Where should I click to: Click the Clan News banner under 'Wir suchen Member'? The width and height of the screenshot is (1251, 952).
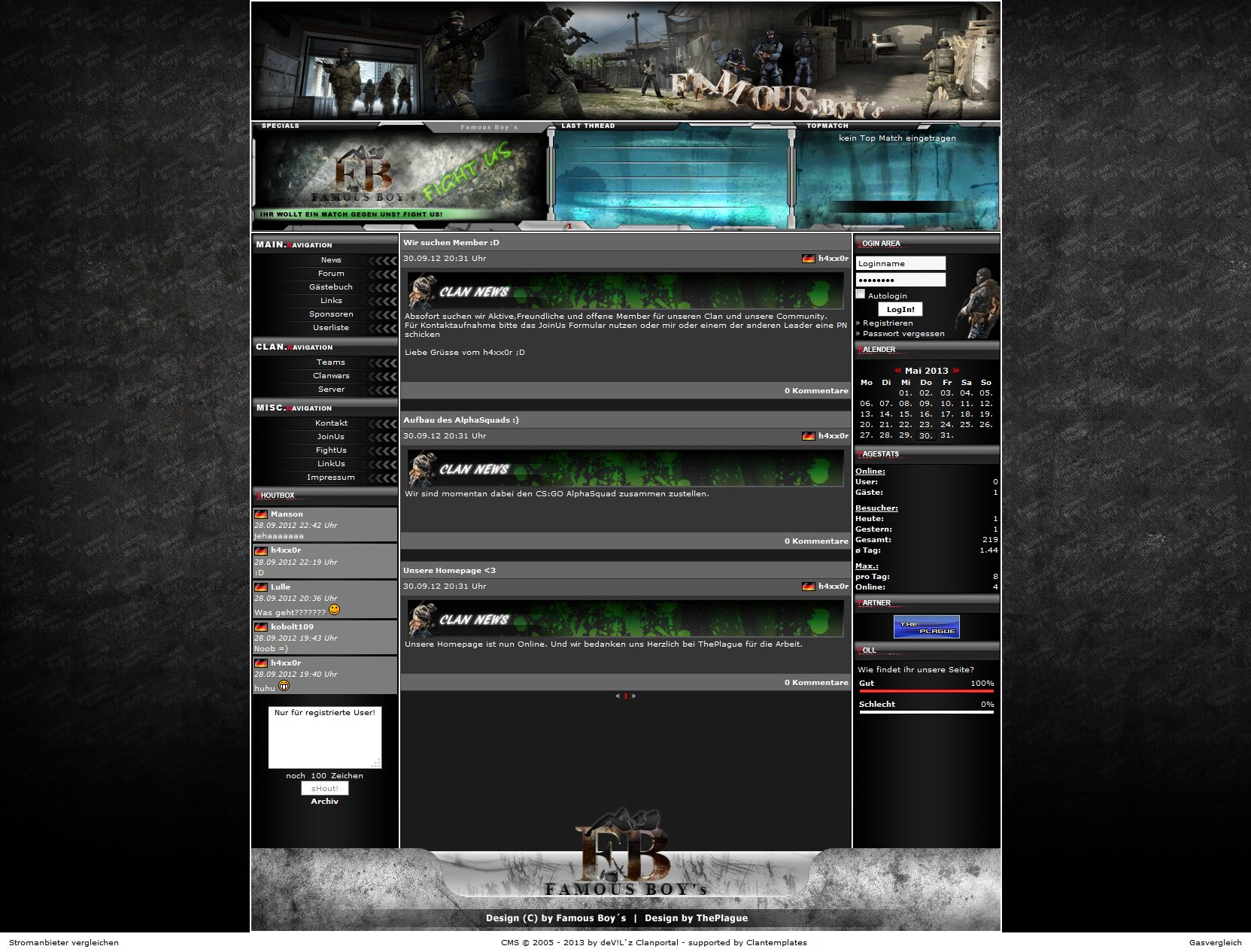pyautogui.click(x=625, y=291)
